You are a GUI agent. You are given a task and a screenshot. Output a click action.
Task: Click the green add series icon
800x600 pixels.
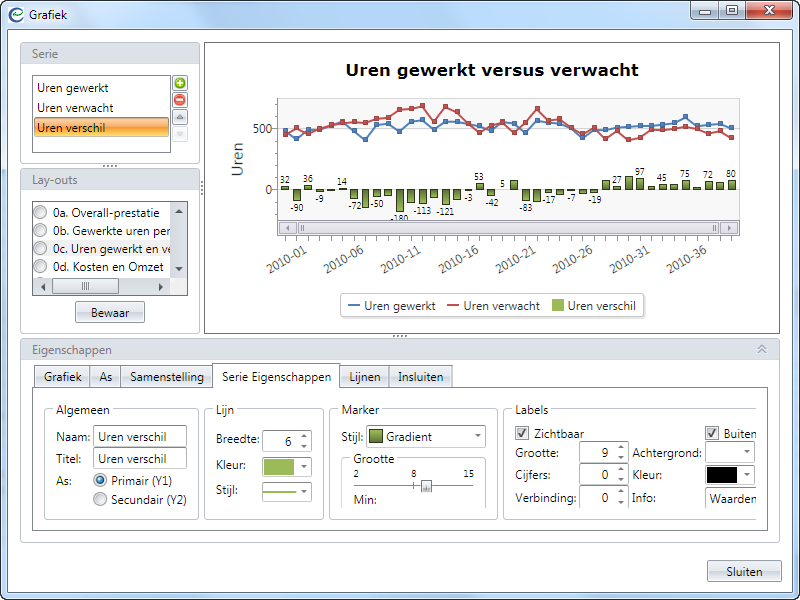pos(180,83)
